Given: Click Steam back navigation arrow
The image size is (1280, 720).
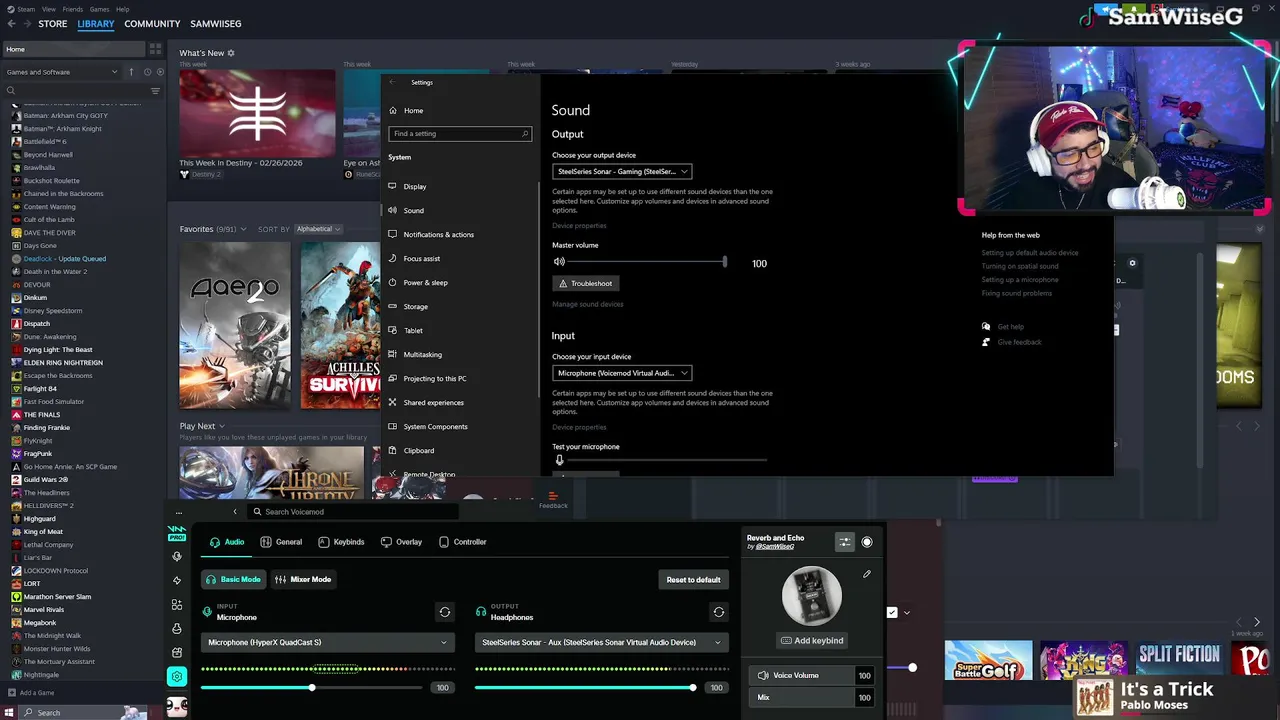Looking at the screenshot, I should [x=12, y=23].
